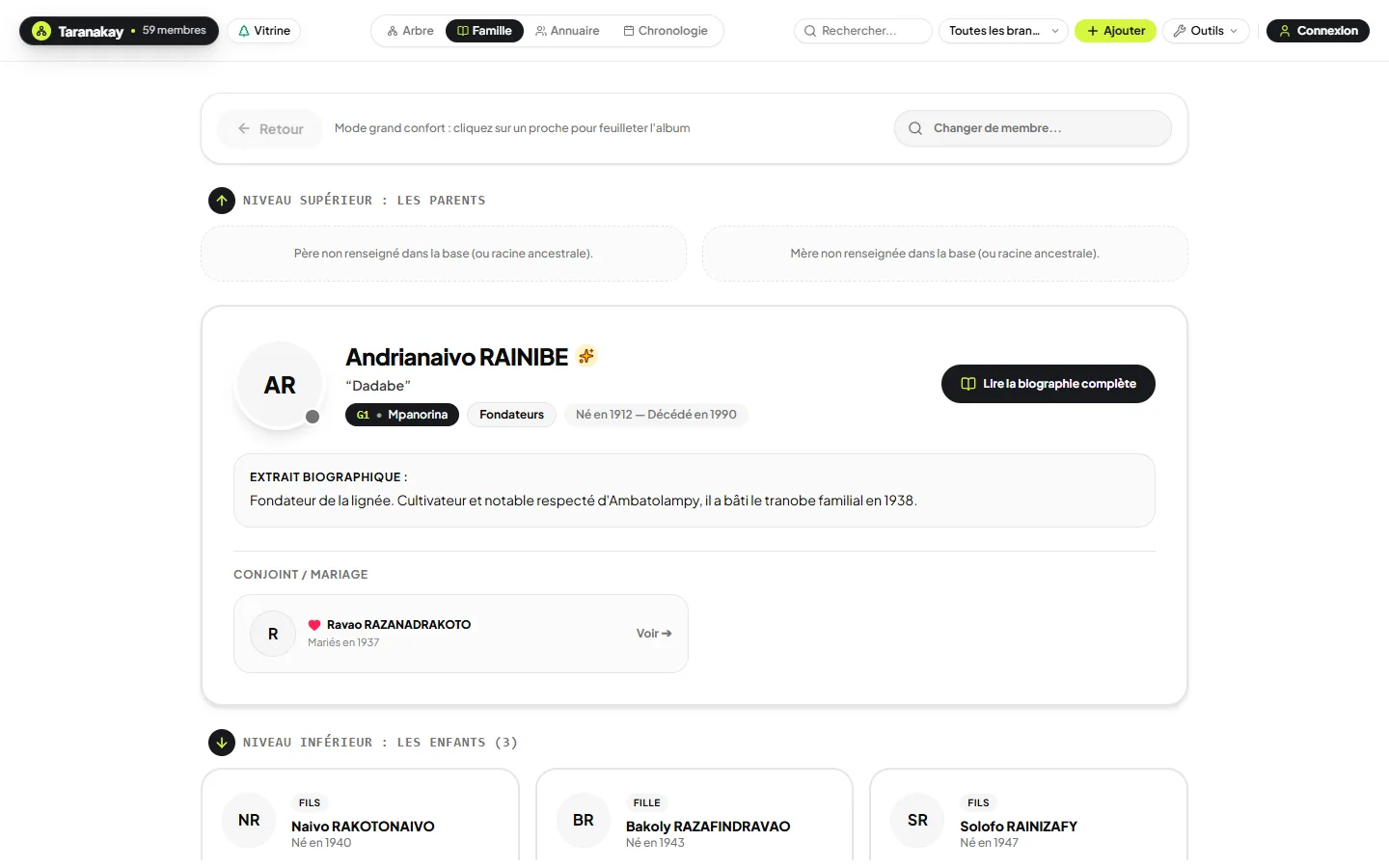Click the Mariés en 1937 text
The width and height of the screenshot is (1389, 868).
(x=343, y=642)
